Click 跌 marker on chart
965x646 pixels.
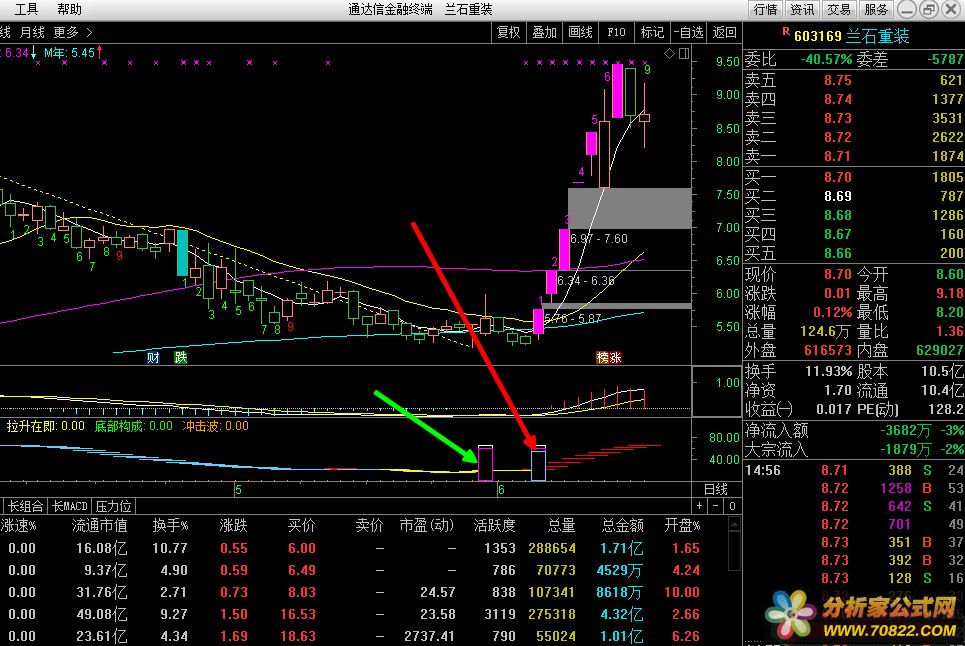tap(180, 357)
